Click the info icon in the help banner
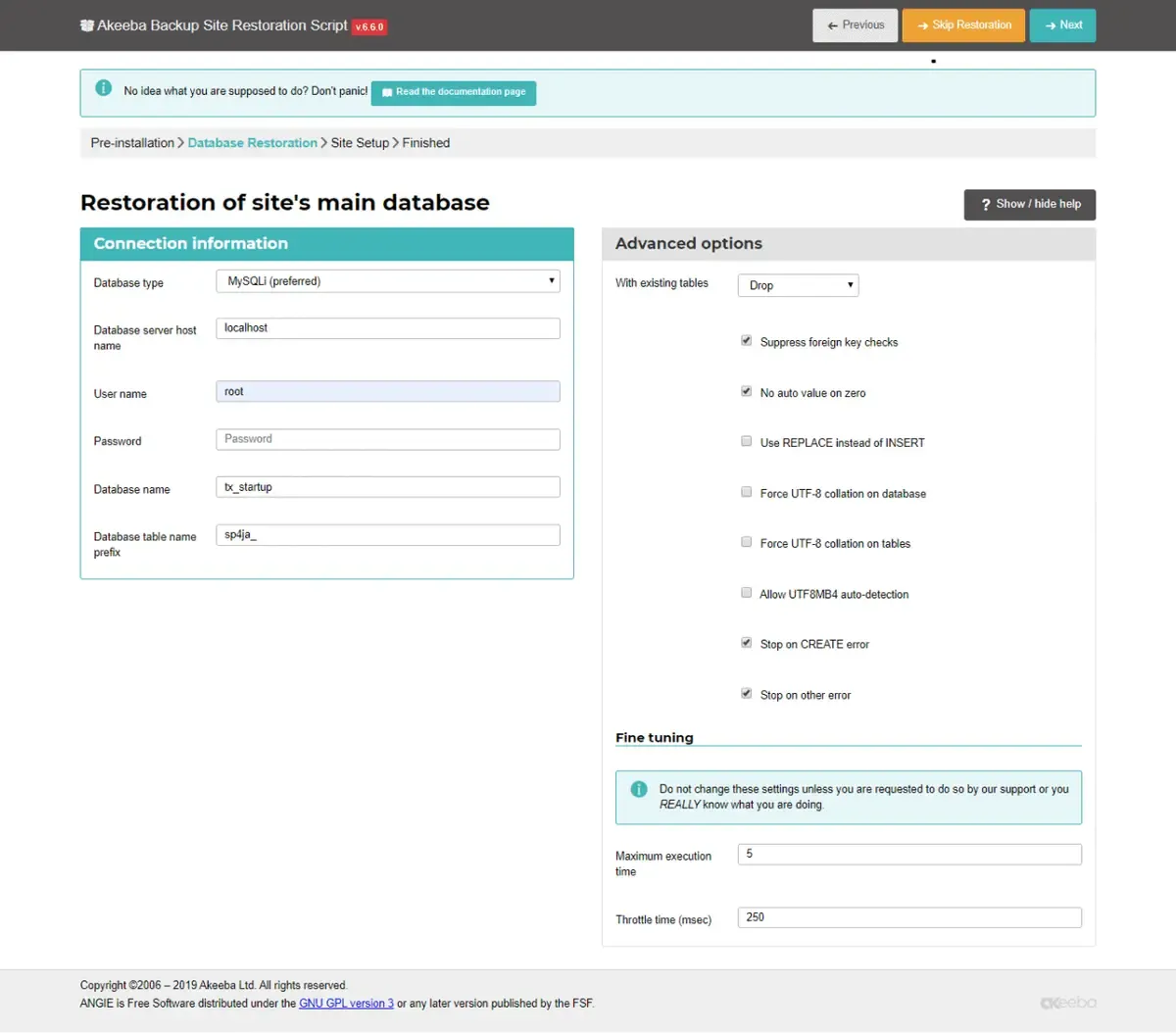 pyautogui.click(x=103, y=88)
